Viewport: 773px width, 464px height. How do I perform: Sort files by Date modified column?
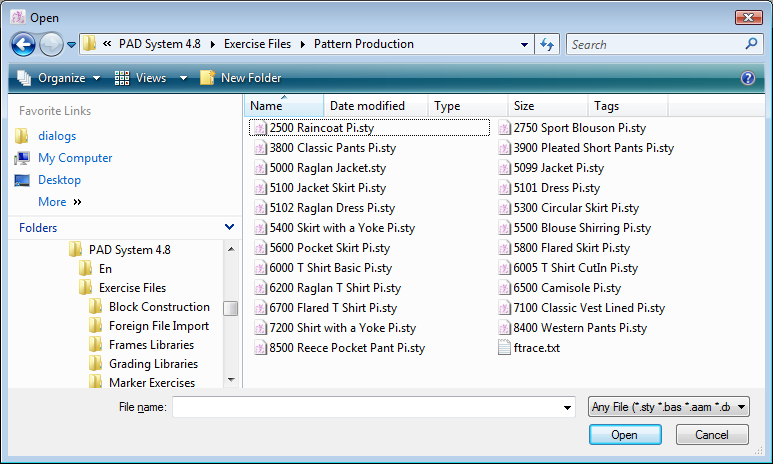point(367,106)
